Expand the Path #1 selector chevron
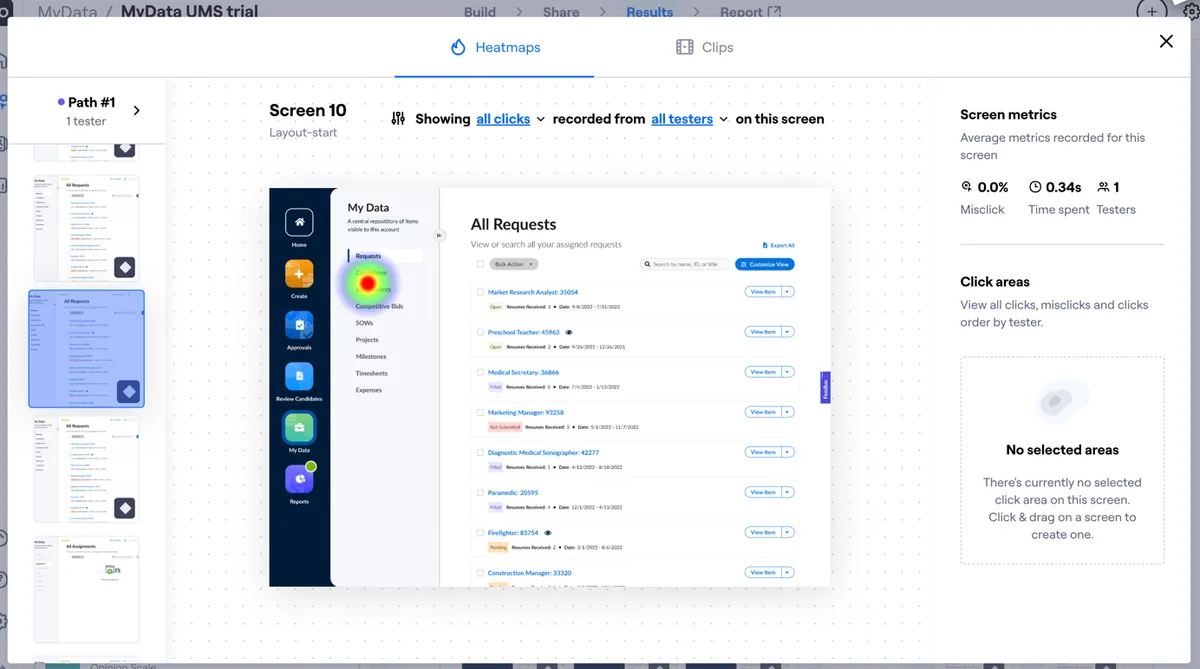 137,110
